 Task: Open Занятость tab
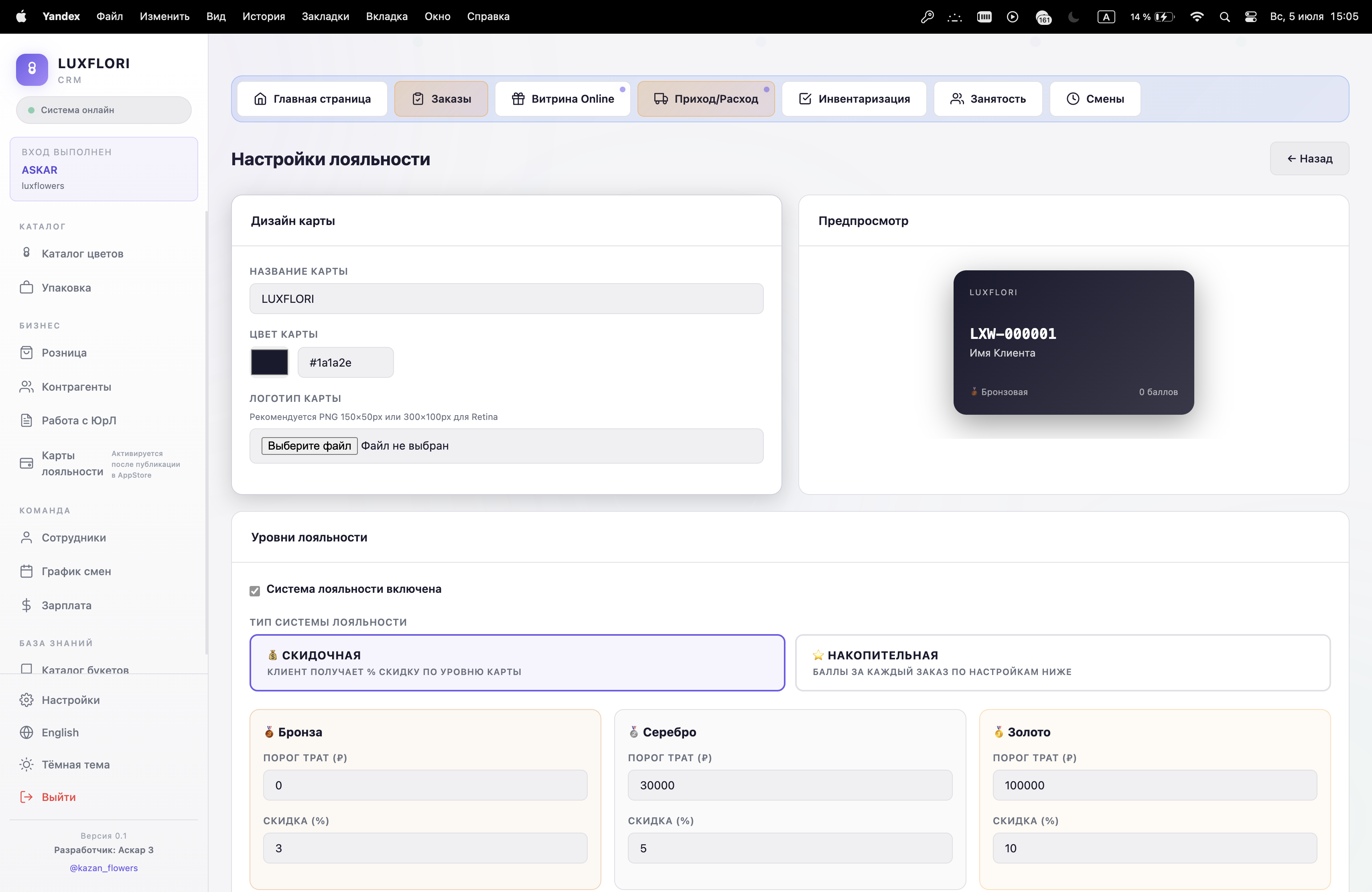point(988,99)
